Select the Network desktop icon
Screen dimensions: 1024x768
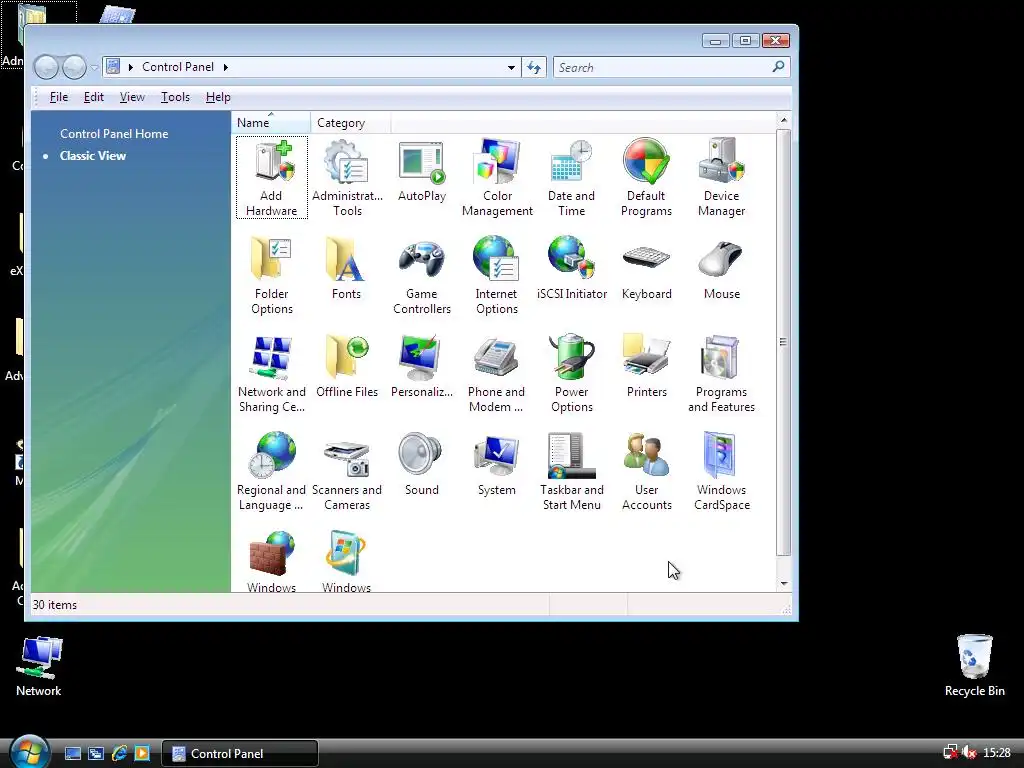coord(39,665)
